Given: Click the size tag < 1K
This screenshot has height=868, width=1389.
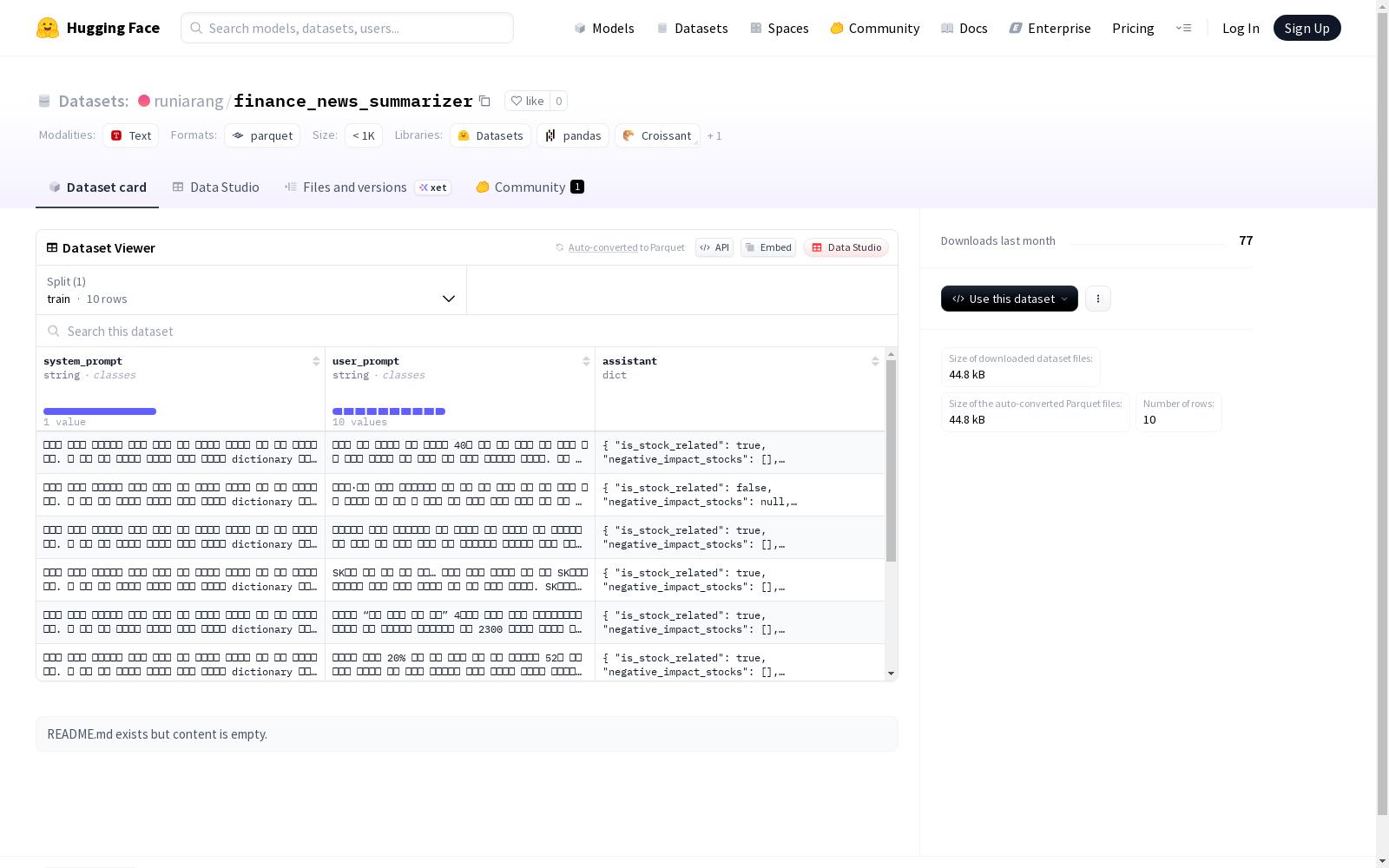Looking at the screenshot, I should pyautogui.click(x=364, y=135).
